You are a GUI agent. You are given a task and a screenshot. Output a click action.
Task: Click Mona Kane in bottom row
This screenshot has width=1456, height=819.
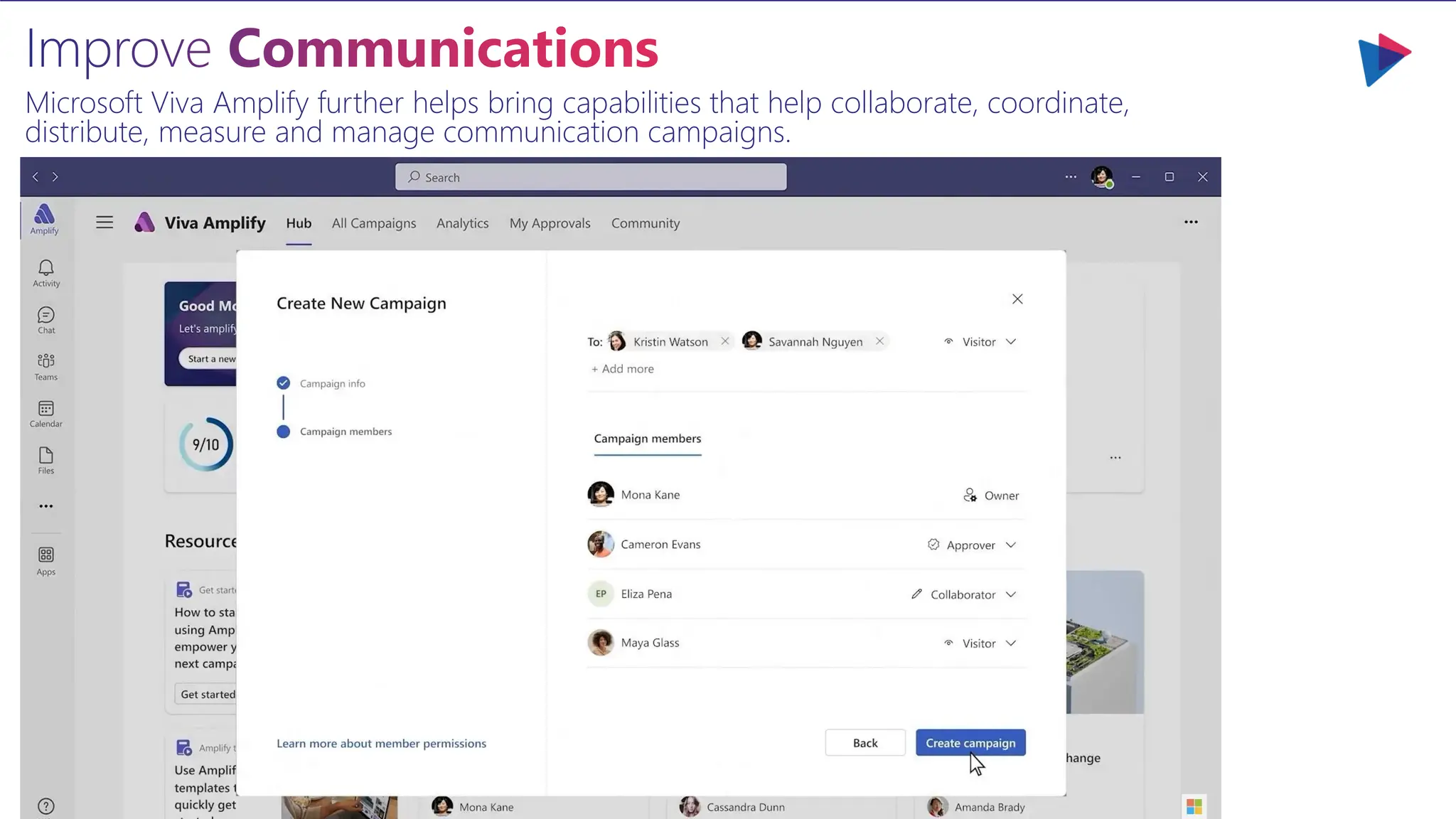473,807
